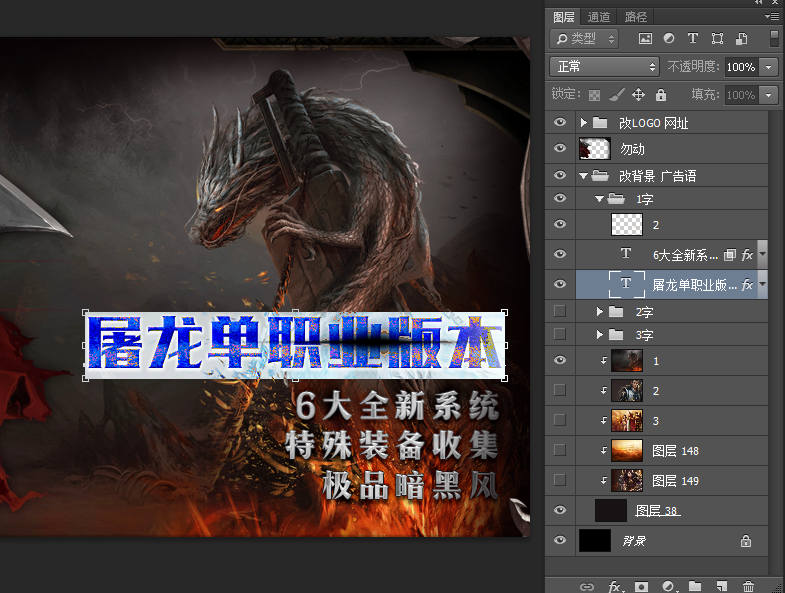Show the 图层 149 layer
The width and height of the screenshot is (785, 593).
click(x=560, y=480)
